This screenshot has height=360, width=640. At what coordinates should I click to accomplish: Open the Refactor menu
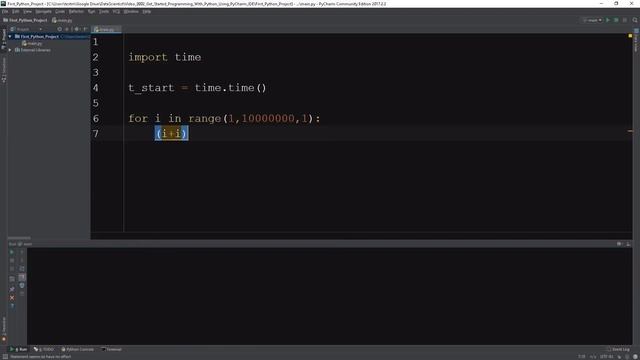tap(76, 11)
